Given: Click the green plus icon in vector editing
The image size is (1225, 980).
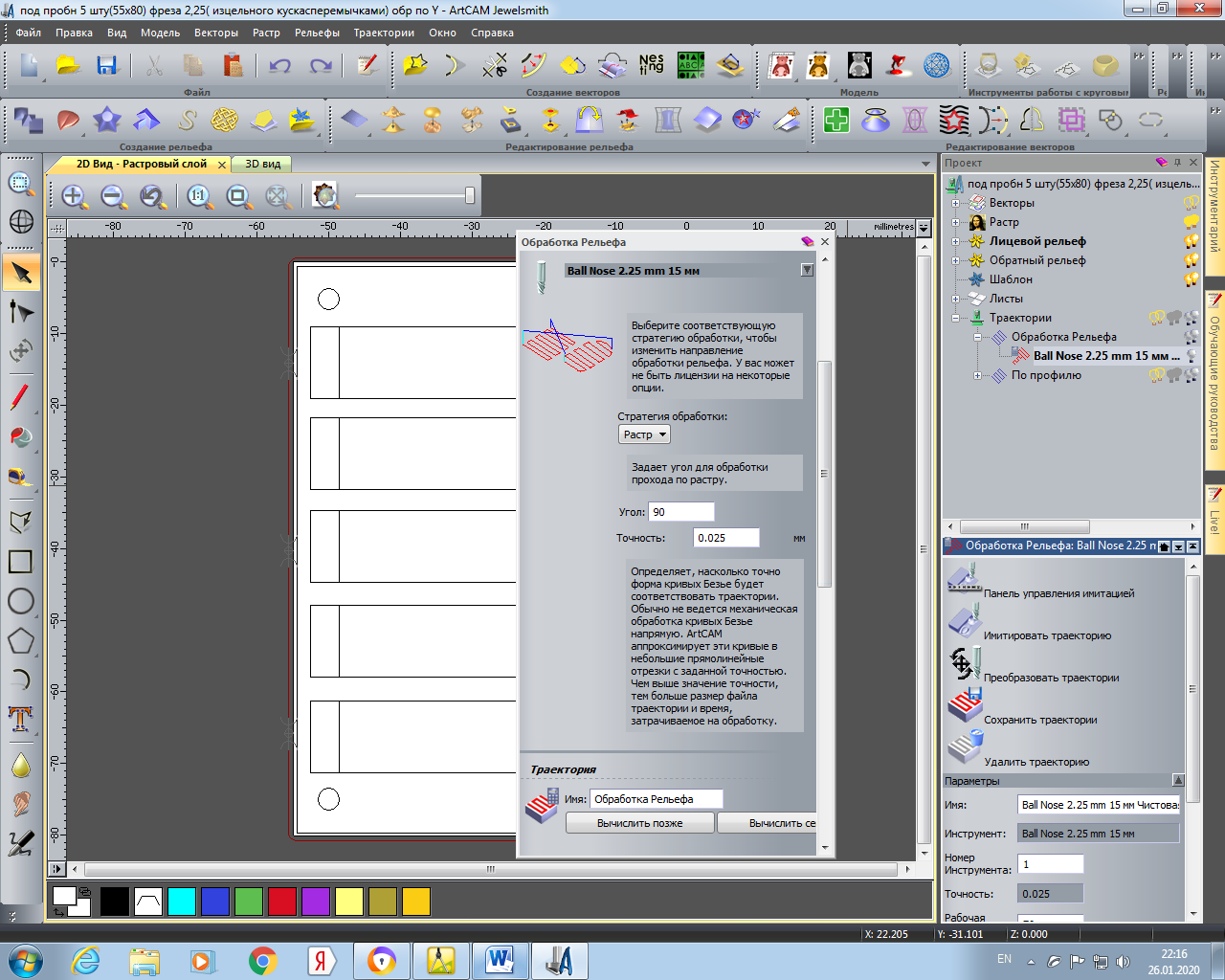Looking at the screenshot, I should coord(836,121).
